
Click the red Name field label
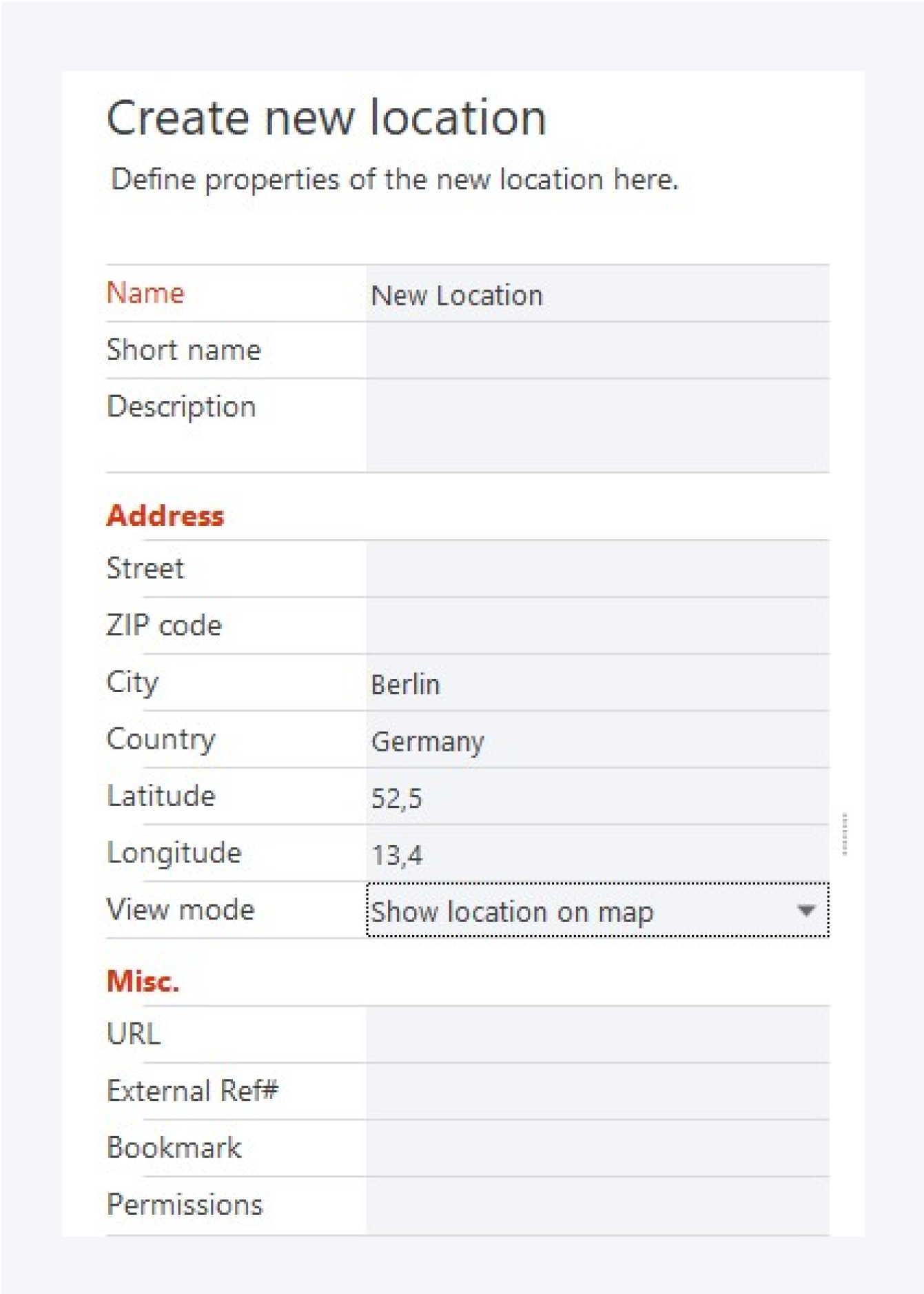(x=145, y=294)
